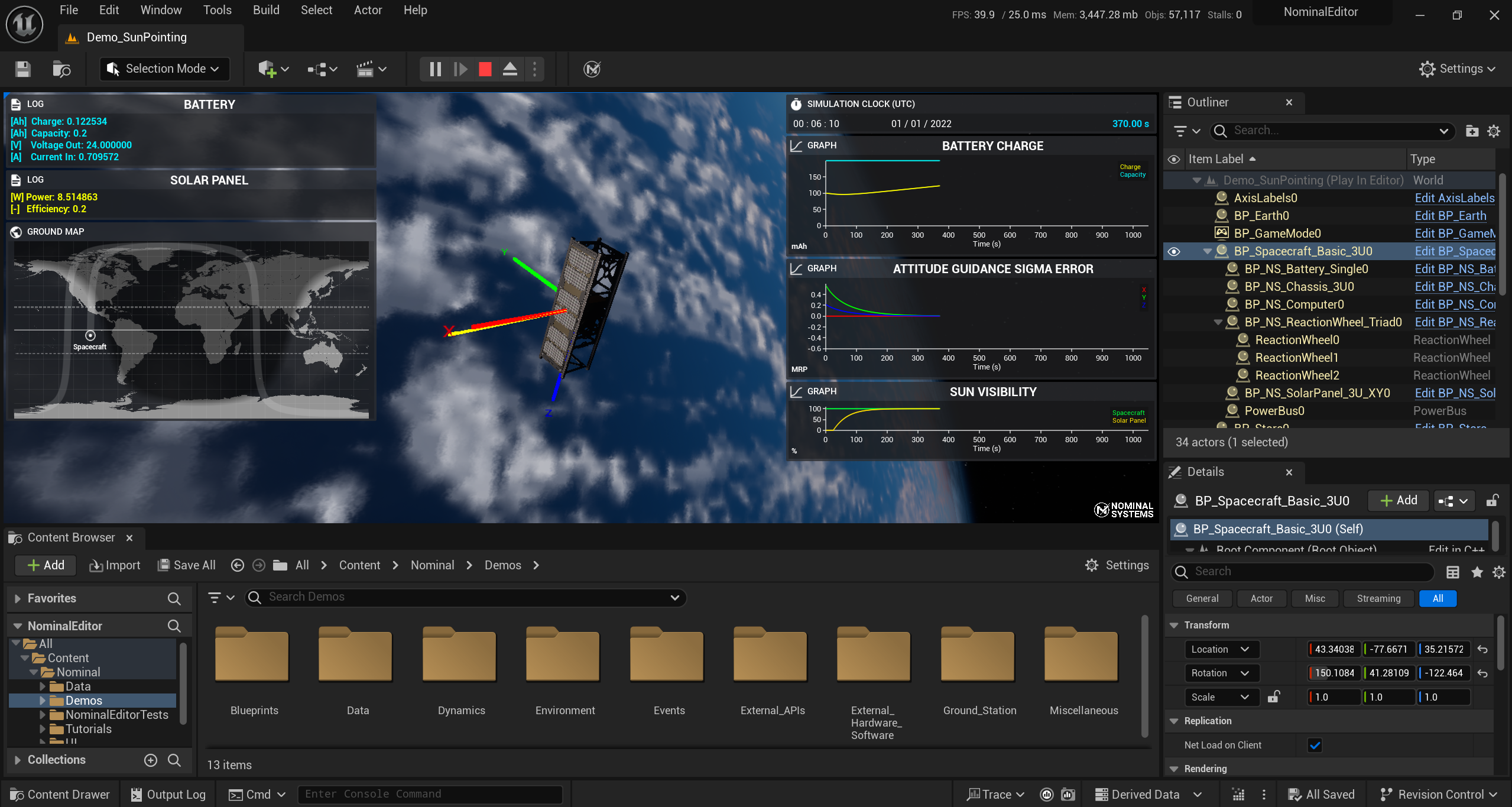
Task: Open Details panel settings gear
Action: pos(1499,572)
